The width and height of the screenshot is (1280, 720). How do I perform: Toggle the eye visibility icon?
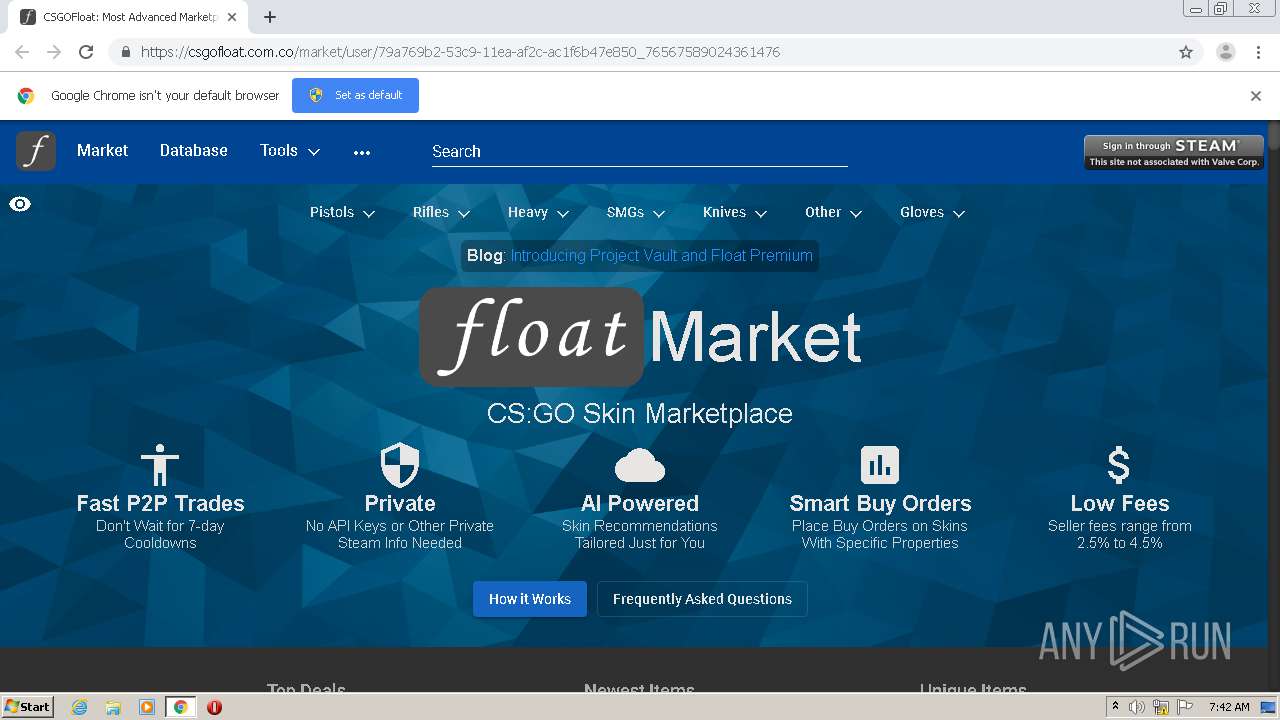click(20, 204)
